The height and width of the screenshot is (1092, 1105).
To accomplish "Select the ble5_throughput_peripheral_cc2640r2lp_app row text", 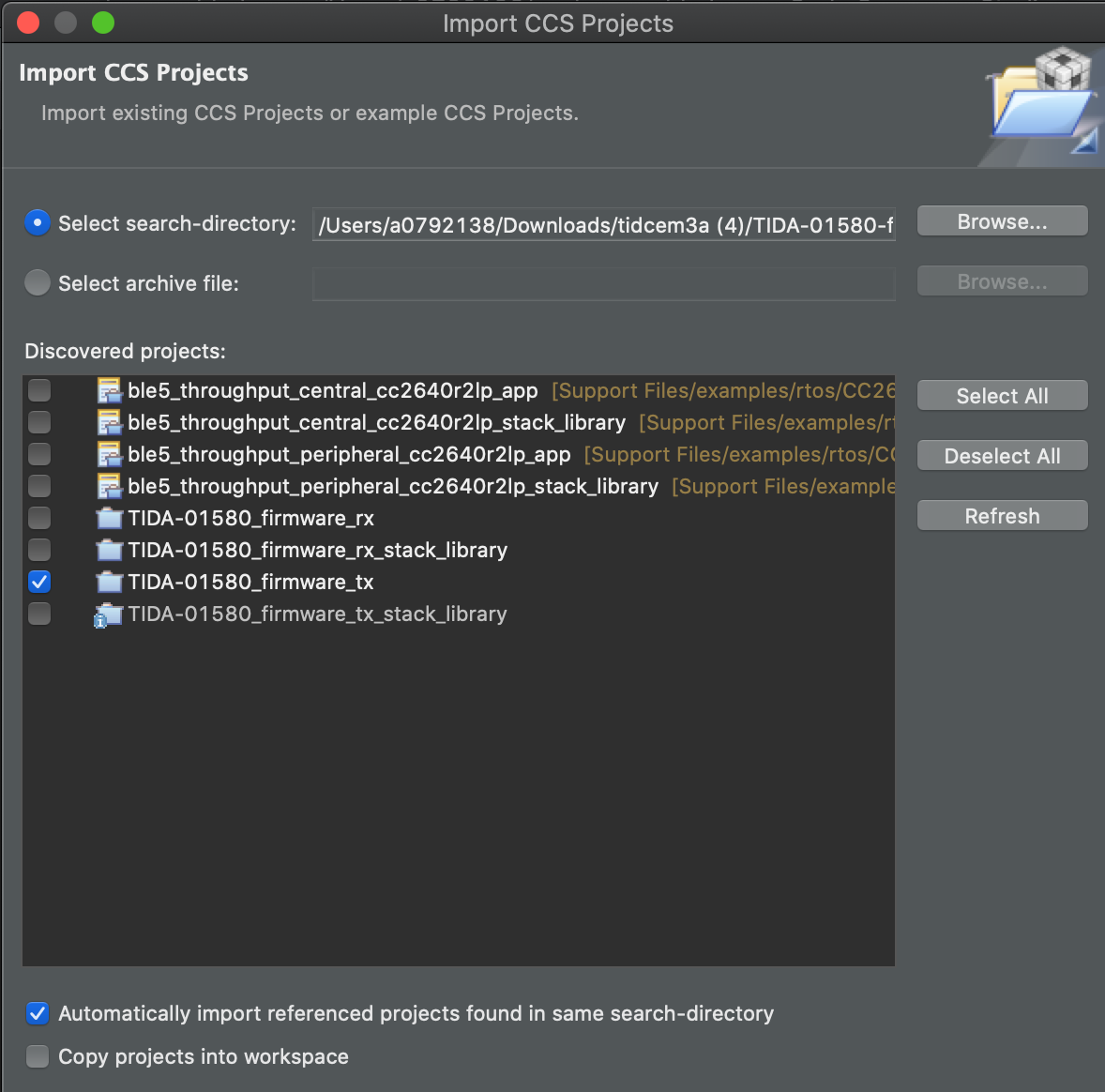I will pos(349,454).
